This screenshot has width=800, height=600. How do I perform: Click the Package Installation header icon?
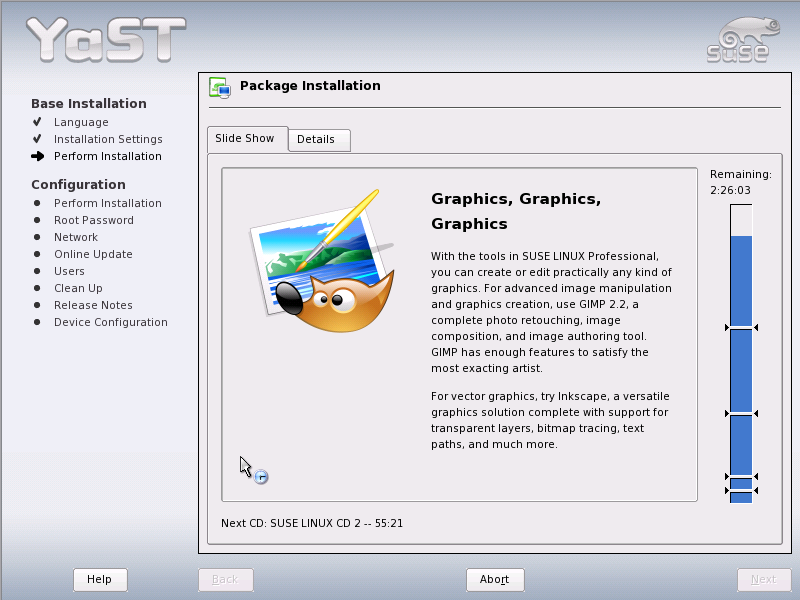coord(220,87)
